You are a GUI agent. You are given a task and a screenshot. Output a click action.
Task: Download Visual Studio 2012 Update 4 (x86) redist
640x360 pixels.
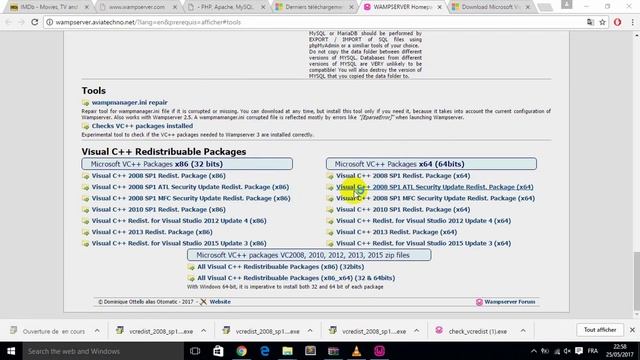click(x=179, y=220)
